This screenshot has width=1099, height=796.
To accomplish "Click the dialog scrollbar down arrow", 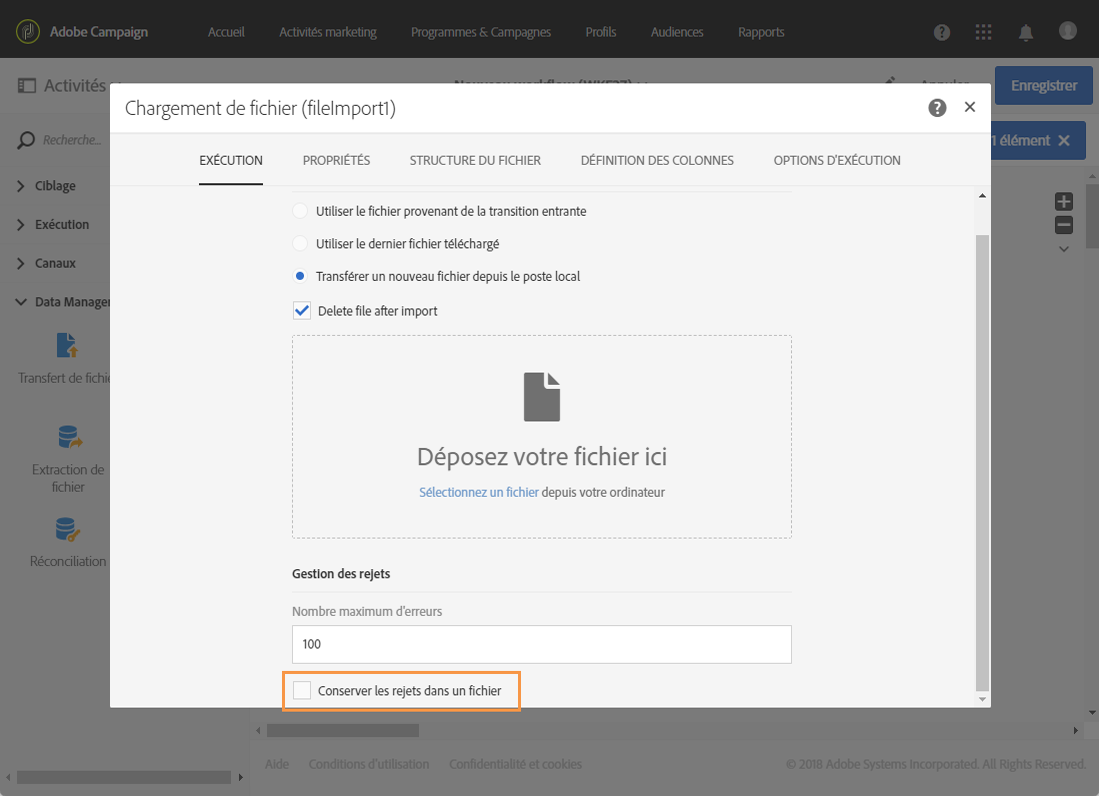I will tap(983, 699).
